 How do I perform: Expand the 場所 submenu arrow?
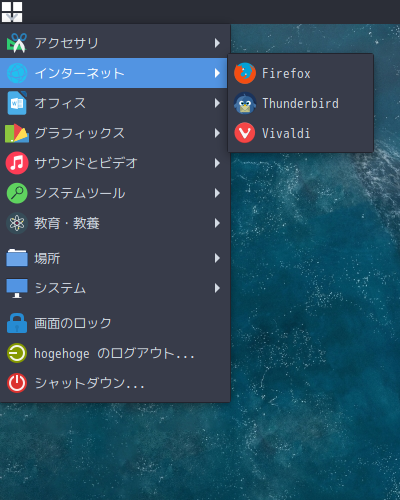click(x=217, y=258)
